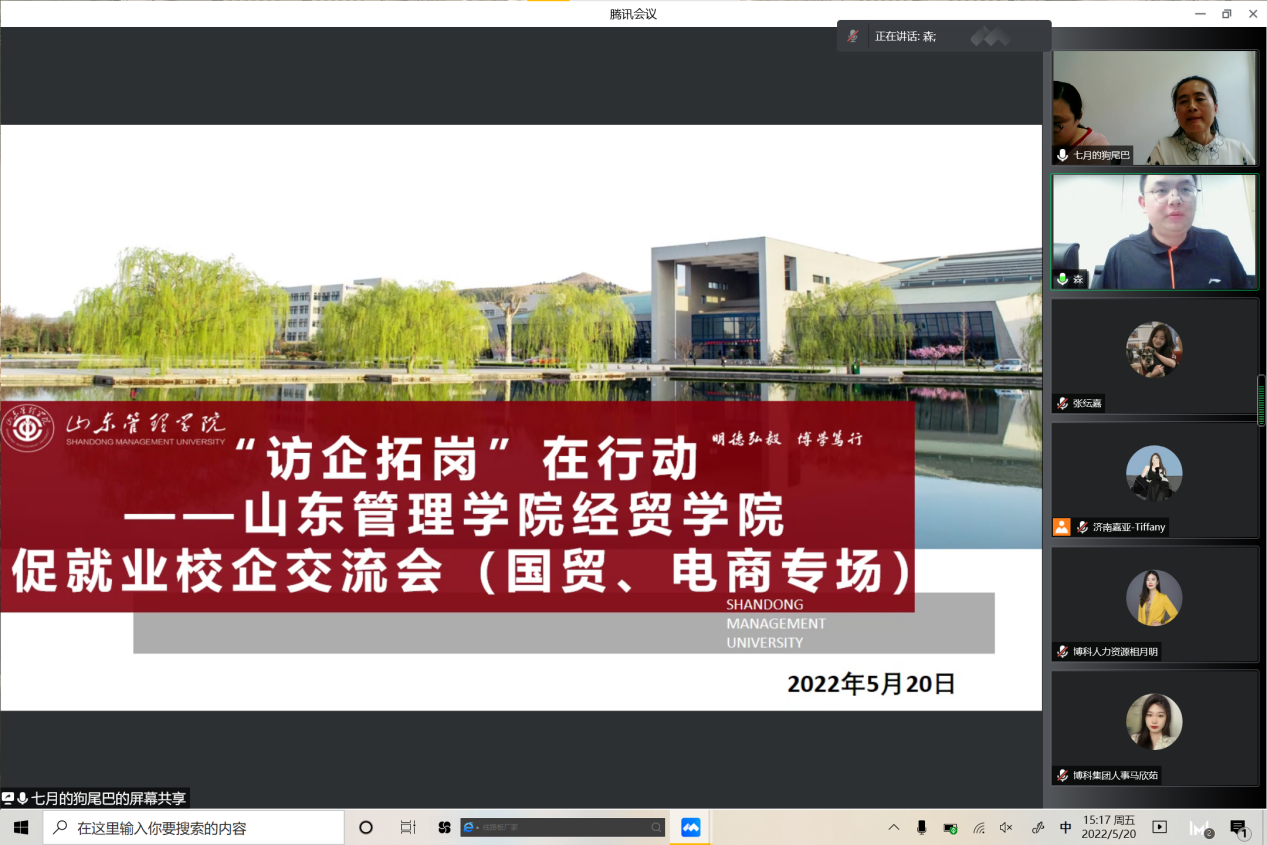1267x845 pixels.
Task: Click the taskbar browser search field
Action: coord(562,827)
